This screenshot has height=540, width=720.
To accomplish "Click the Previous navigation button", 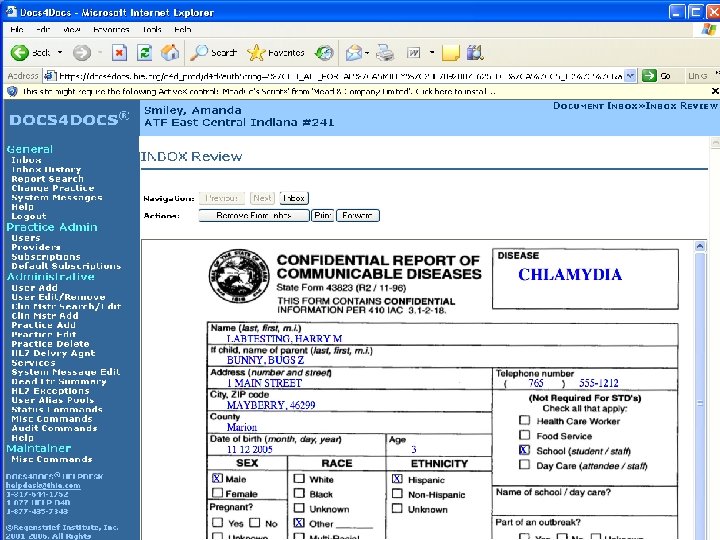I will [221, 198].
